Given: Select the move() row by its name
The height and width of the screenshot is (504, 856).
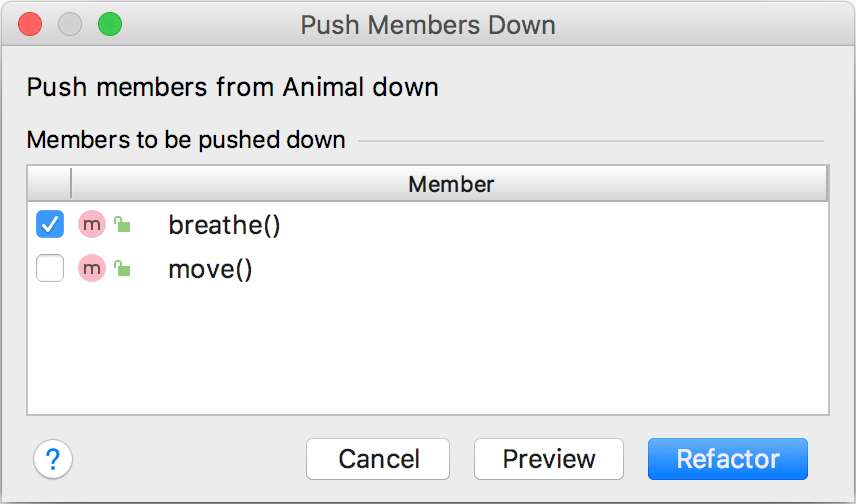Looking at the screenshot, I should [x=210, y=270].
